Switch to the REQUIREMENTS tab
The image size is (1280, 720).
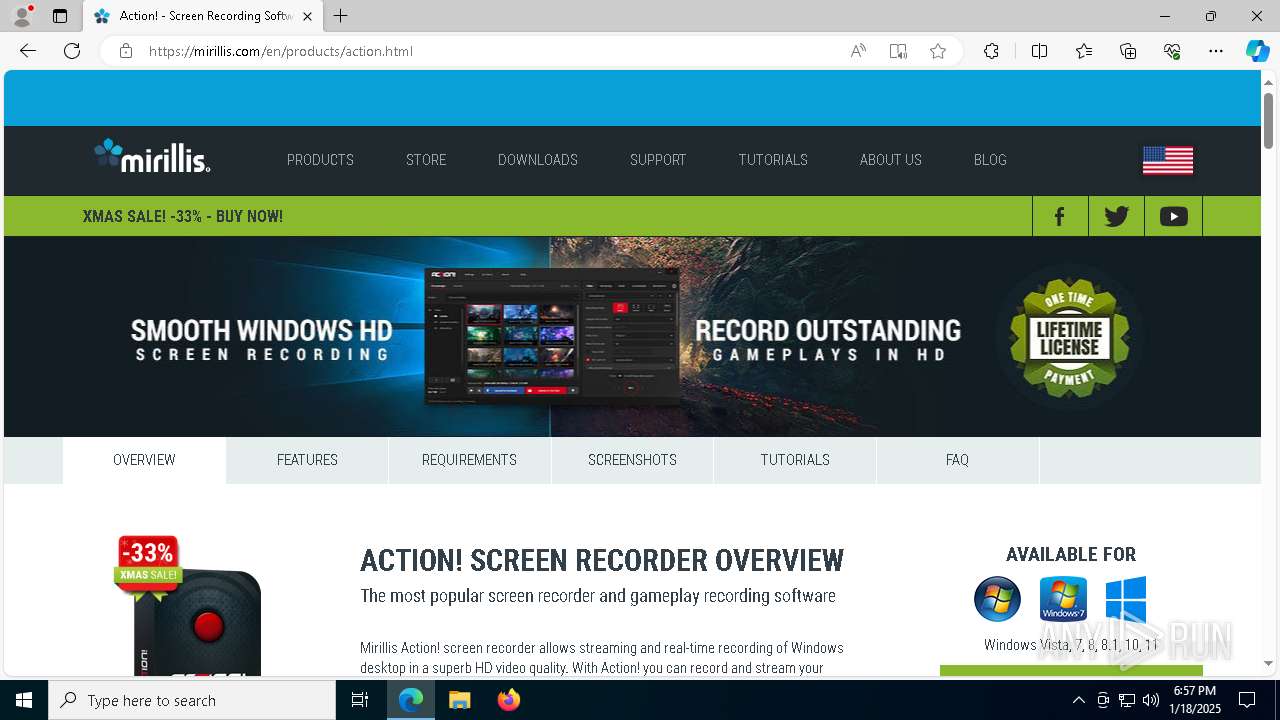coord(469,460)
